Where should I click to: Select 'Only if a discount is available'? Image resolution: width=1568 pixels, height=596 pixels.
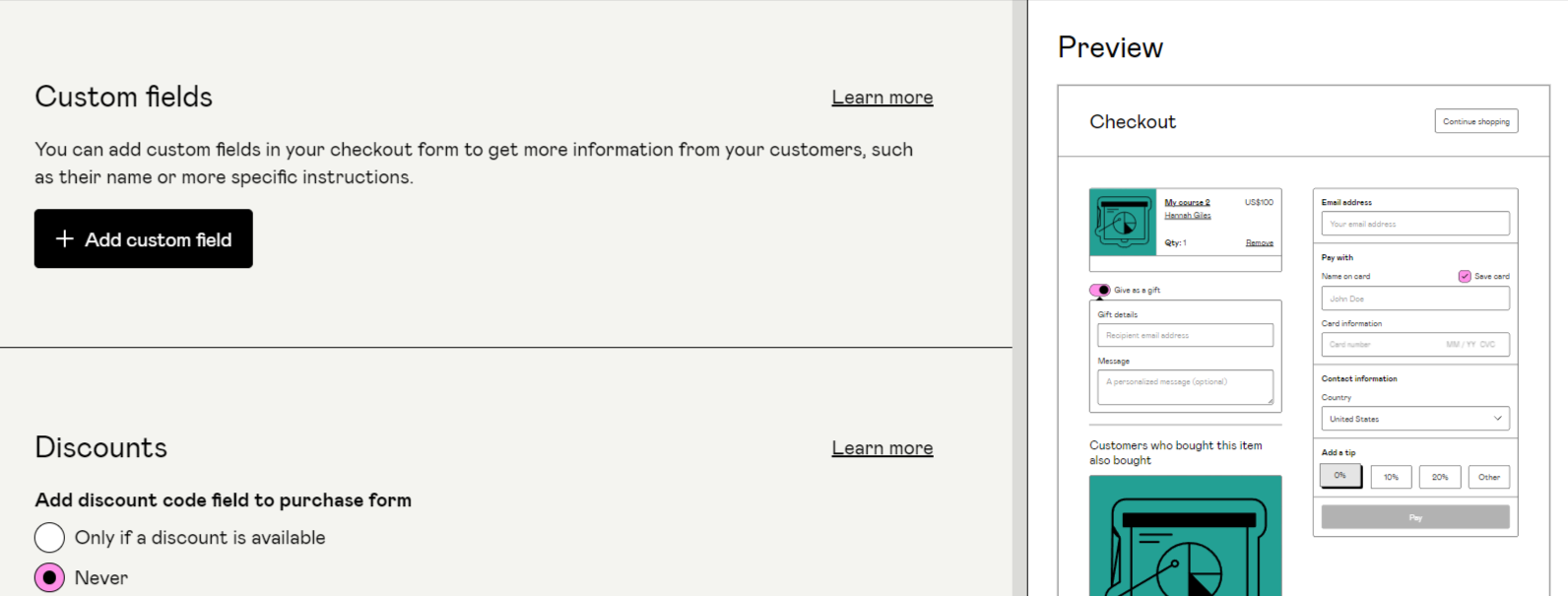click(x=49, y=537)
